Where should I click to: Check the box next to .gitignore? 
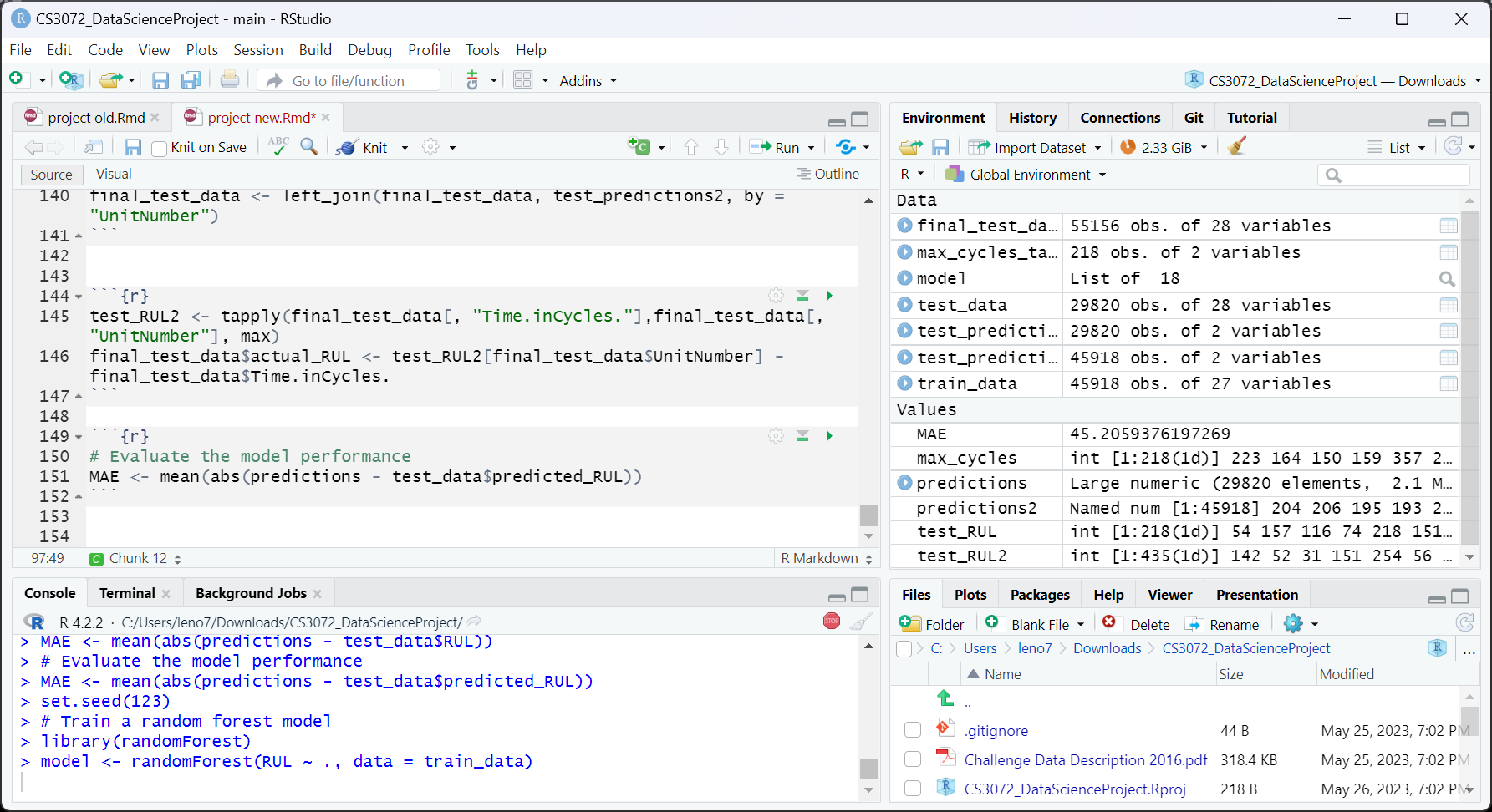tap(913, 730)
